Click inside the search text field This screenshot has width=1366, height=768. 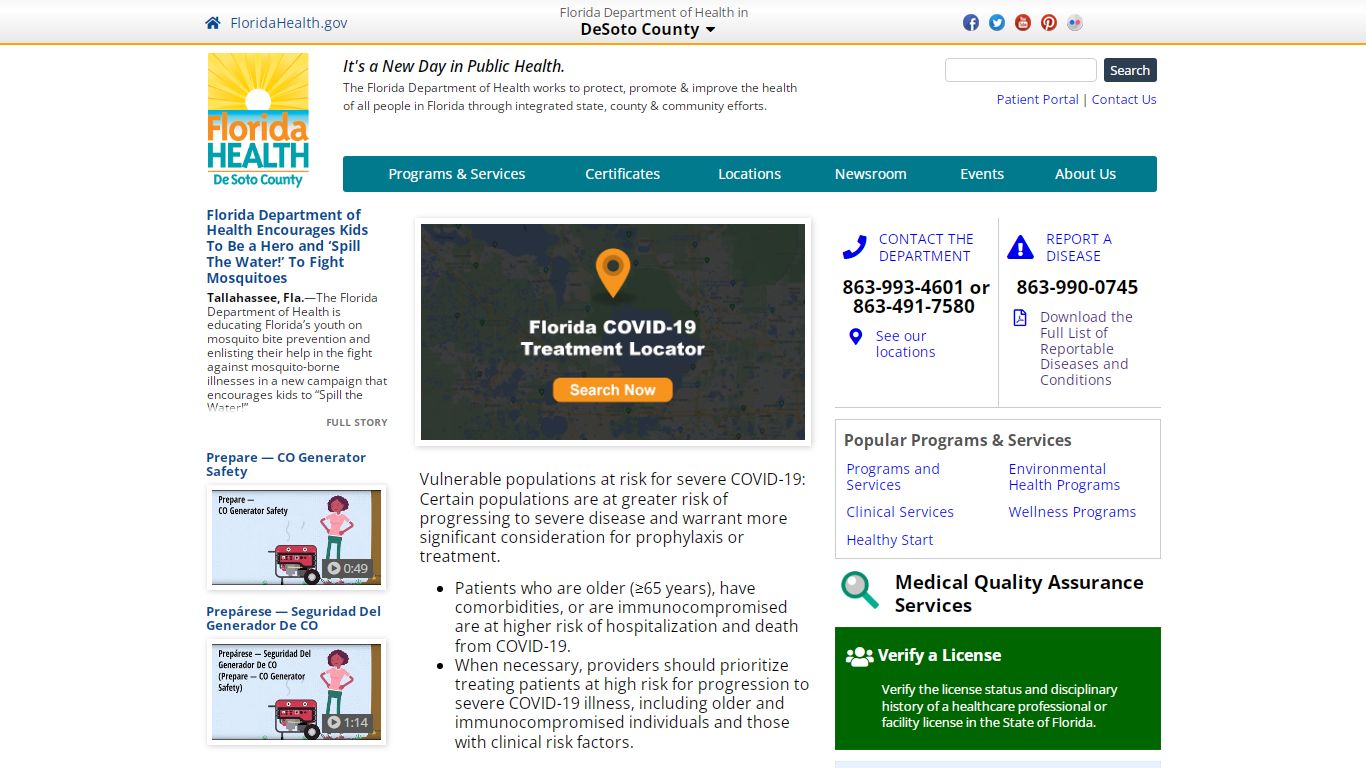tap(1021, 70)
